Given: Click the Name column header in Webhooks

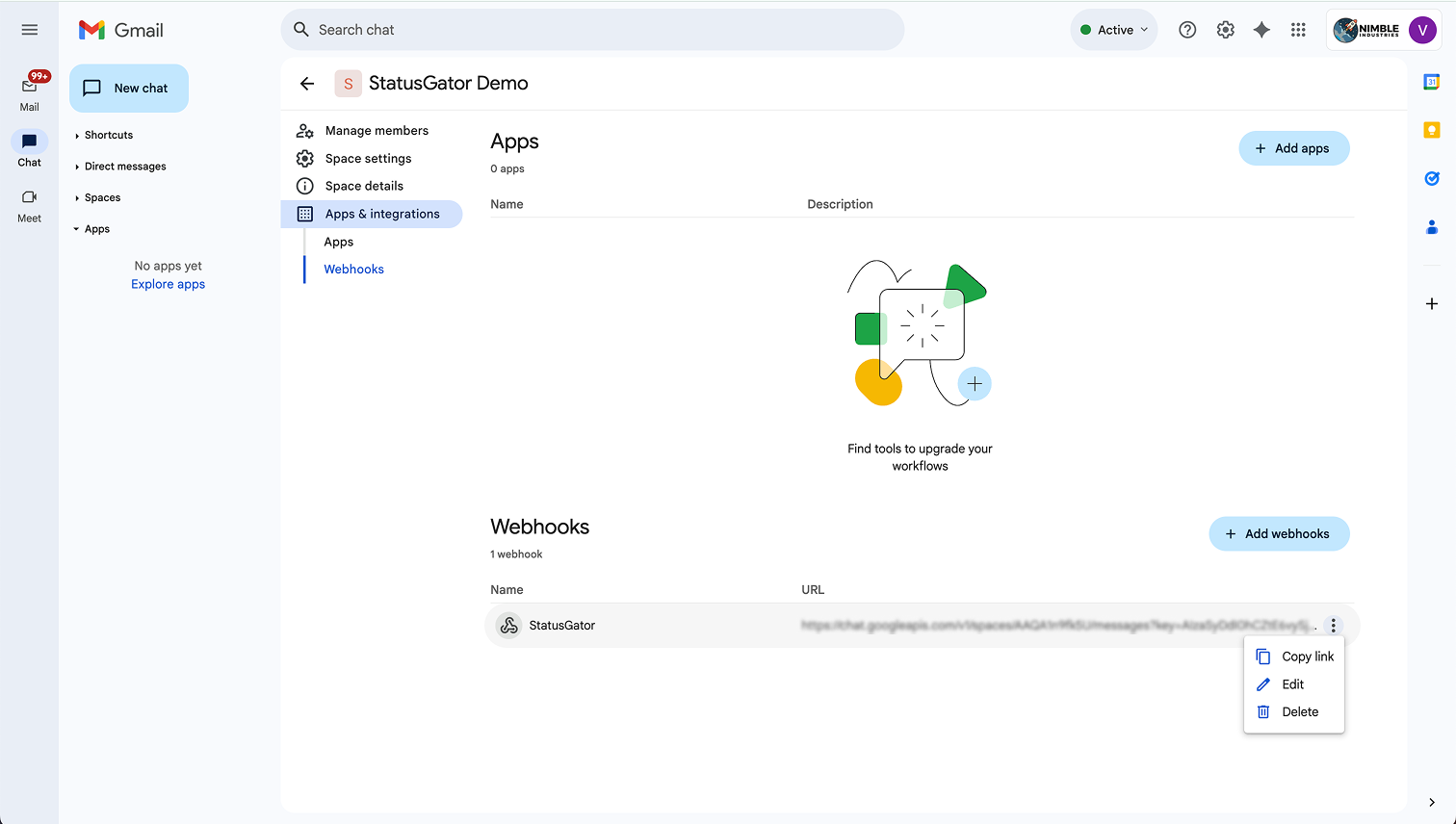Looking at the screenshot, I should [x=507, y=590].
